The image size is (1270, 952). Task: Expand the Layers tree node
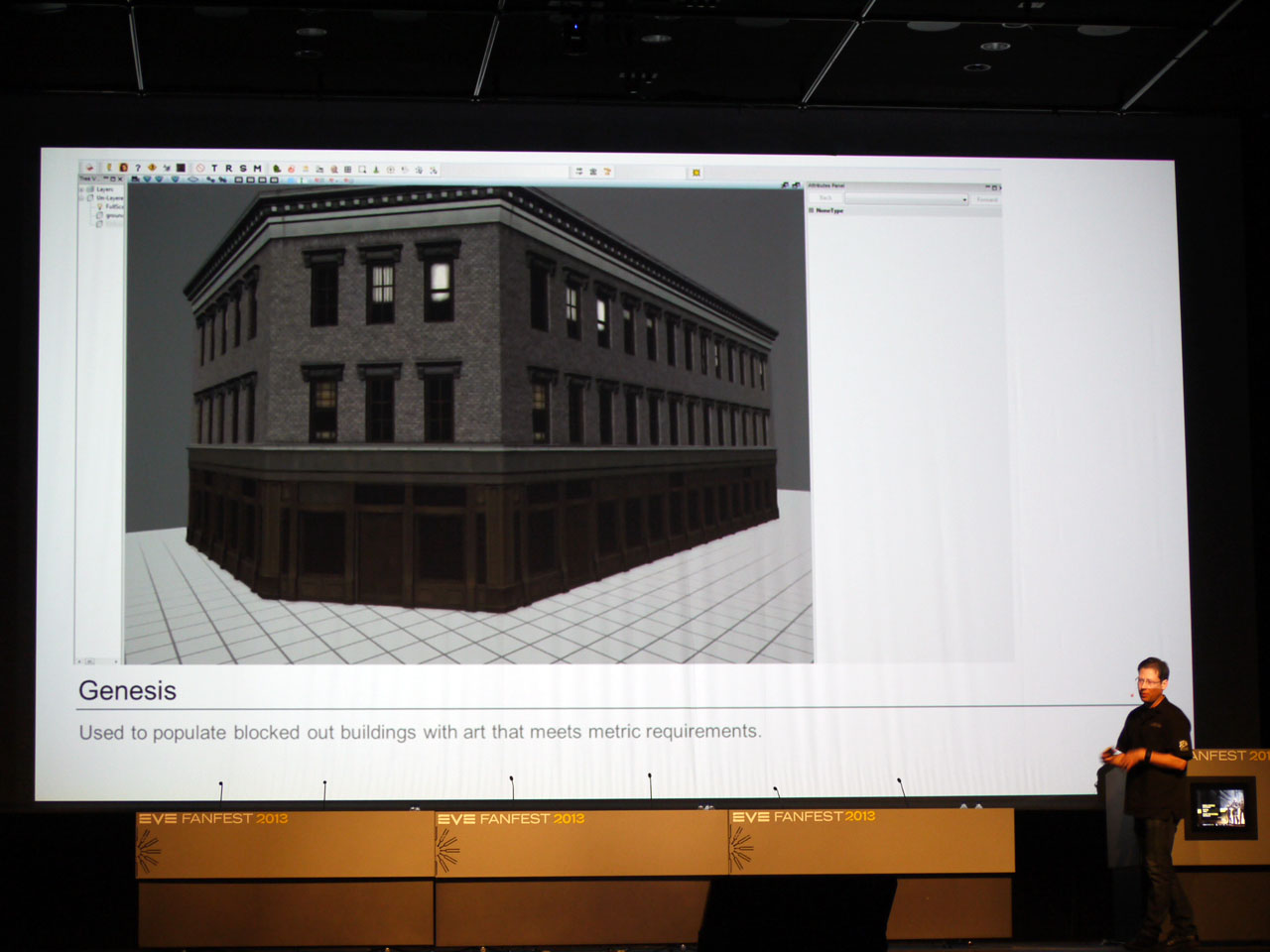pyautogui.click(x=82, y=188)
